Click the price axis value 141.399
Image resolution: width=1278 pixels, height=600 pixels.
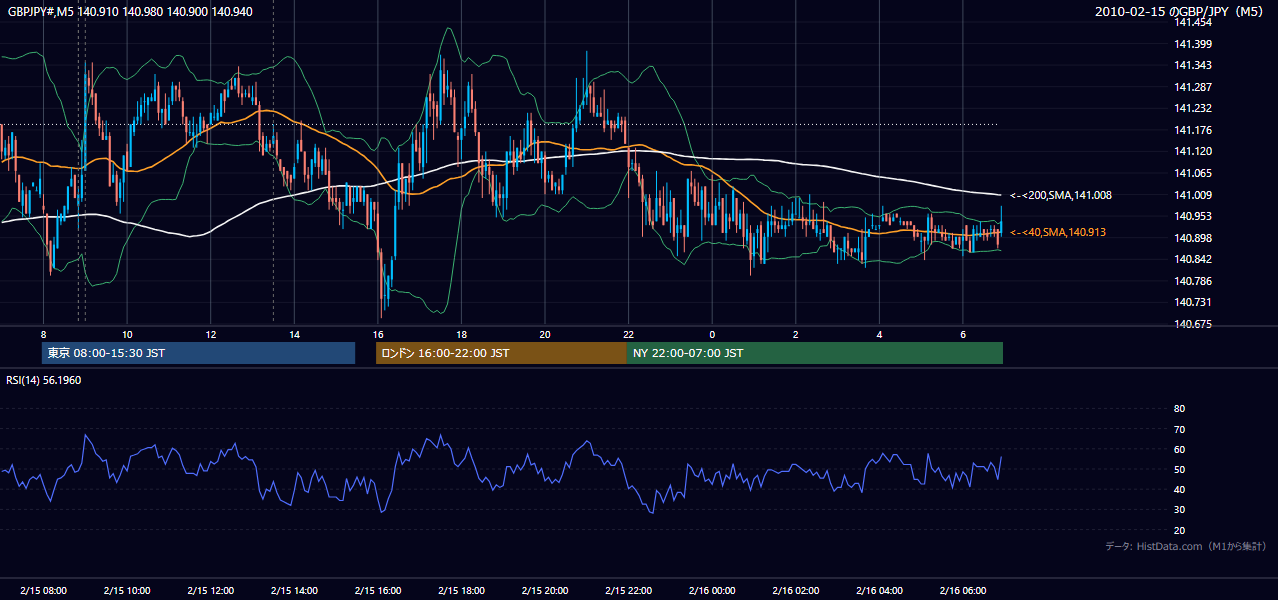point(1193,44)
